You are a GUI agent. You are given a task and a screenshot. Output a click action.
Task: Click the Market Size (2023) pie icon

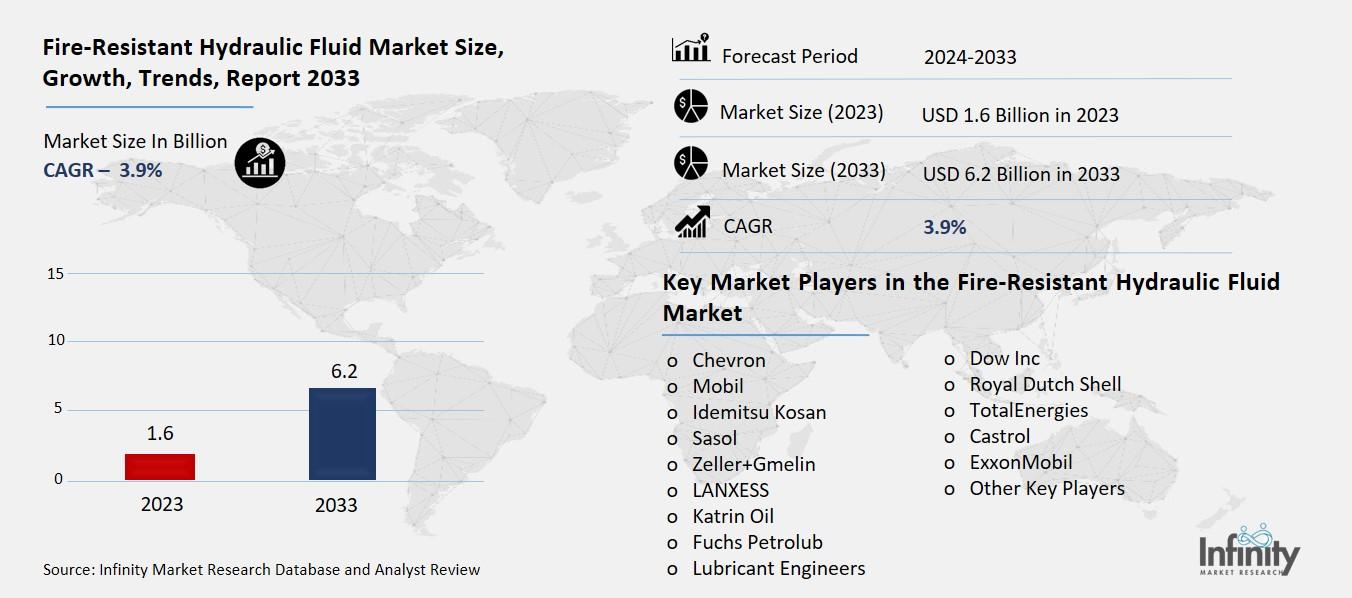[x=690, y=107]
